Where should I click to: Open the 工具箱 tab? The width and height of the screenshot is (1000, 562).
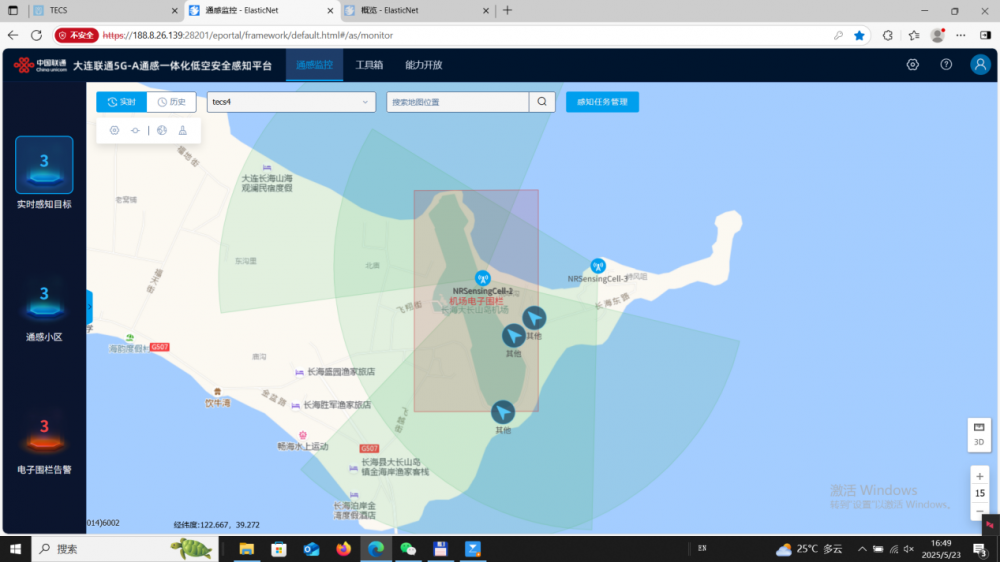(x=369, y=65)
